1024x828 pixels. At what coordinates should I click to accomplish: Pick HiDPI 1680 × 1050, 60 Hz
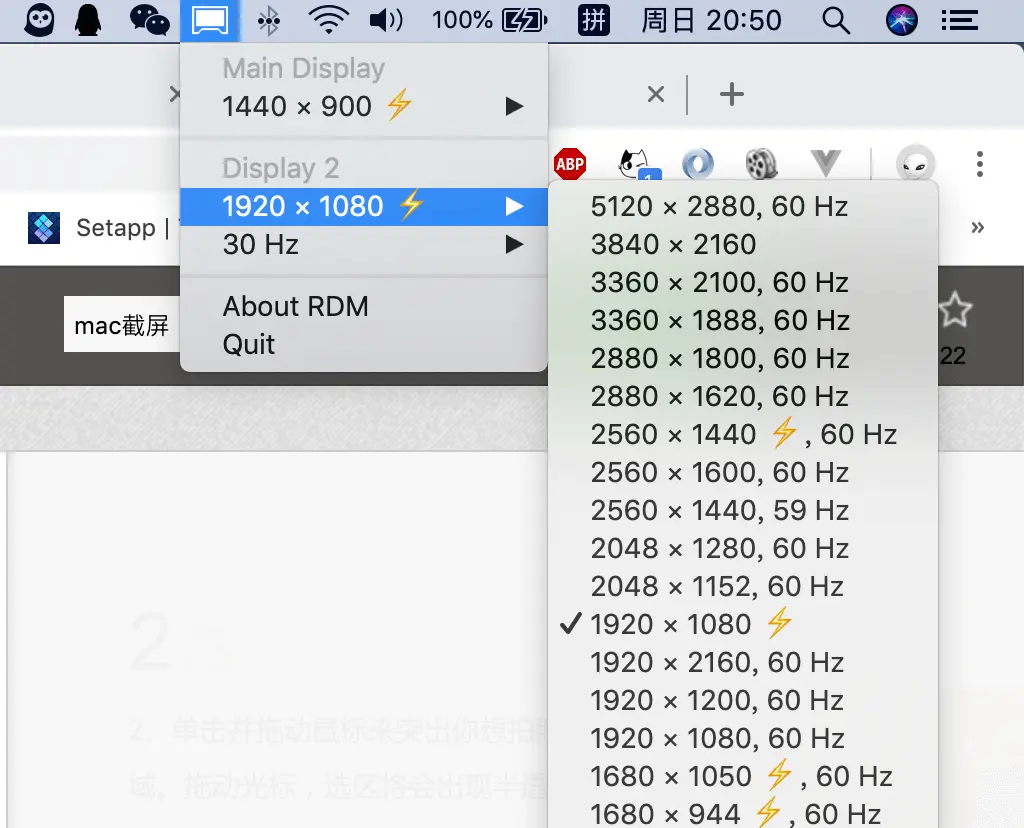pyautogui.click(x=743, y=776)
